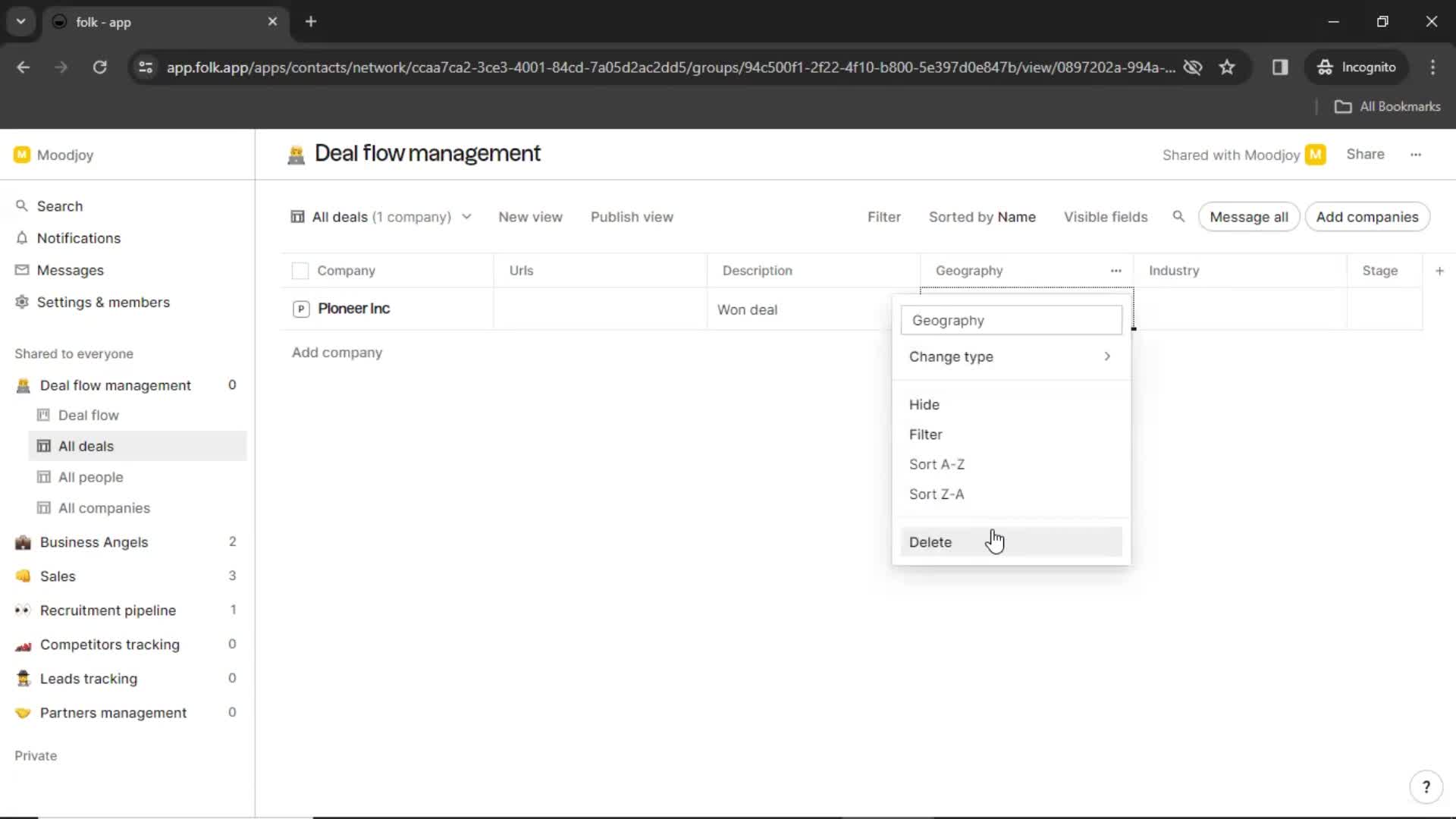Open Notifications panel
This screenshot has width=1456, height=819.
(x=78, y=238)
